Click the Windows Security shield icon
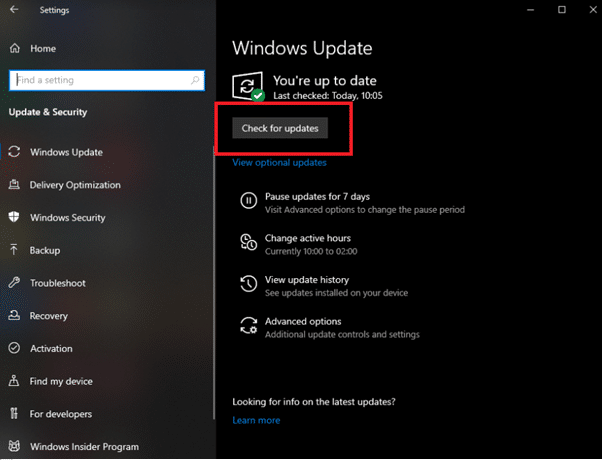The image size is (602, 460). pos(14,217)
